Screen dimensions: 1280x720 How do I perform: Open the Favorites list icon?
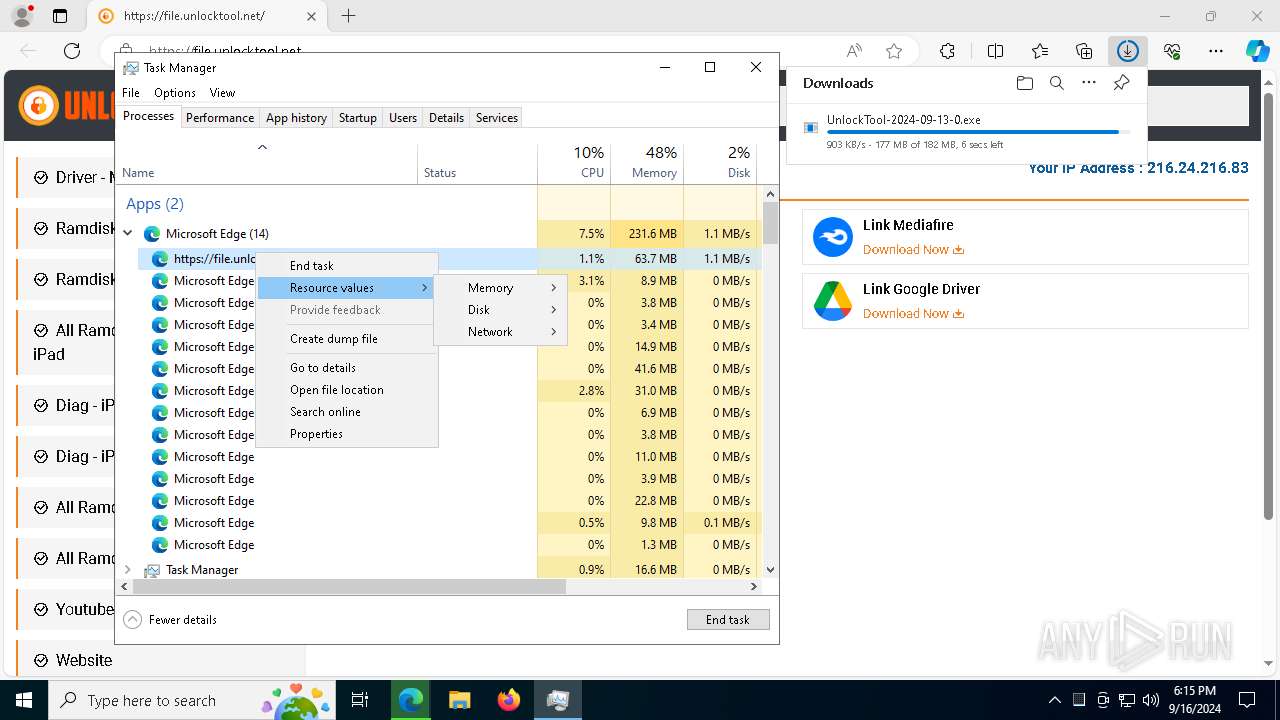[1040, 51]
